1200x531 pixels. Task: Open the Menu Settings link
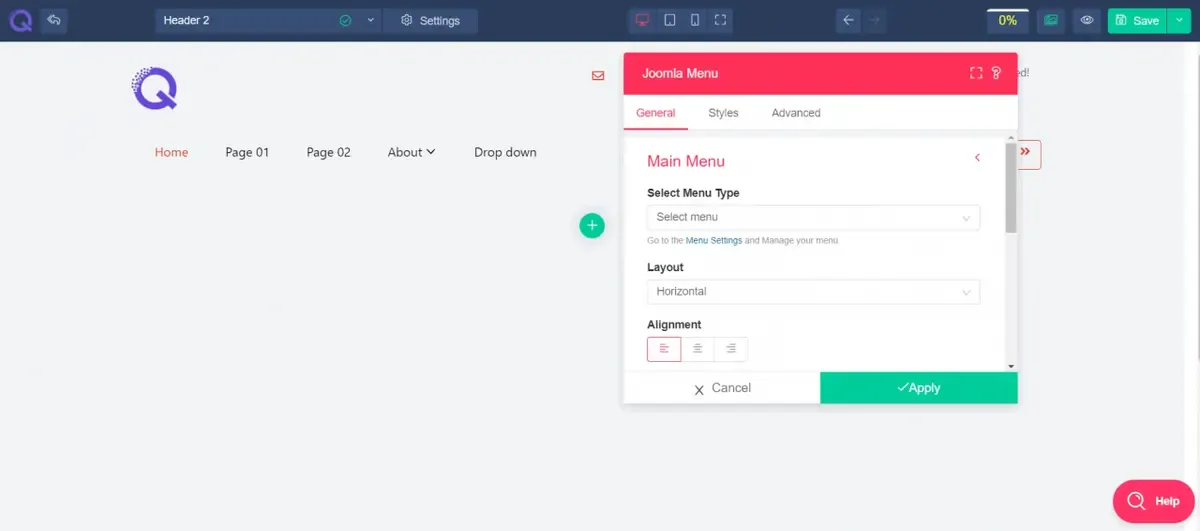[x=714, y=241]
